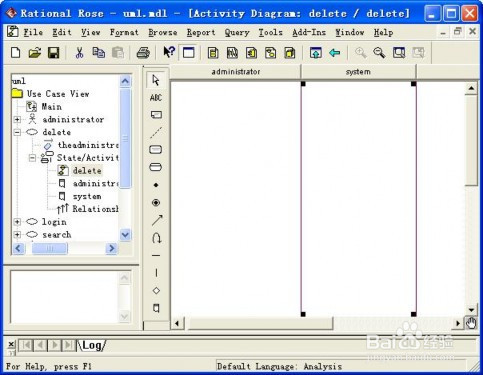
Task: Save the model with diskette icon
Action: click(54, 53)
